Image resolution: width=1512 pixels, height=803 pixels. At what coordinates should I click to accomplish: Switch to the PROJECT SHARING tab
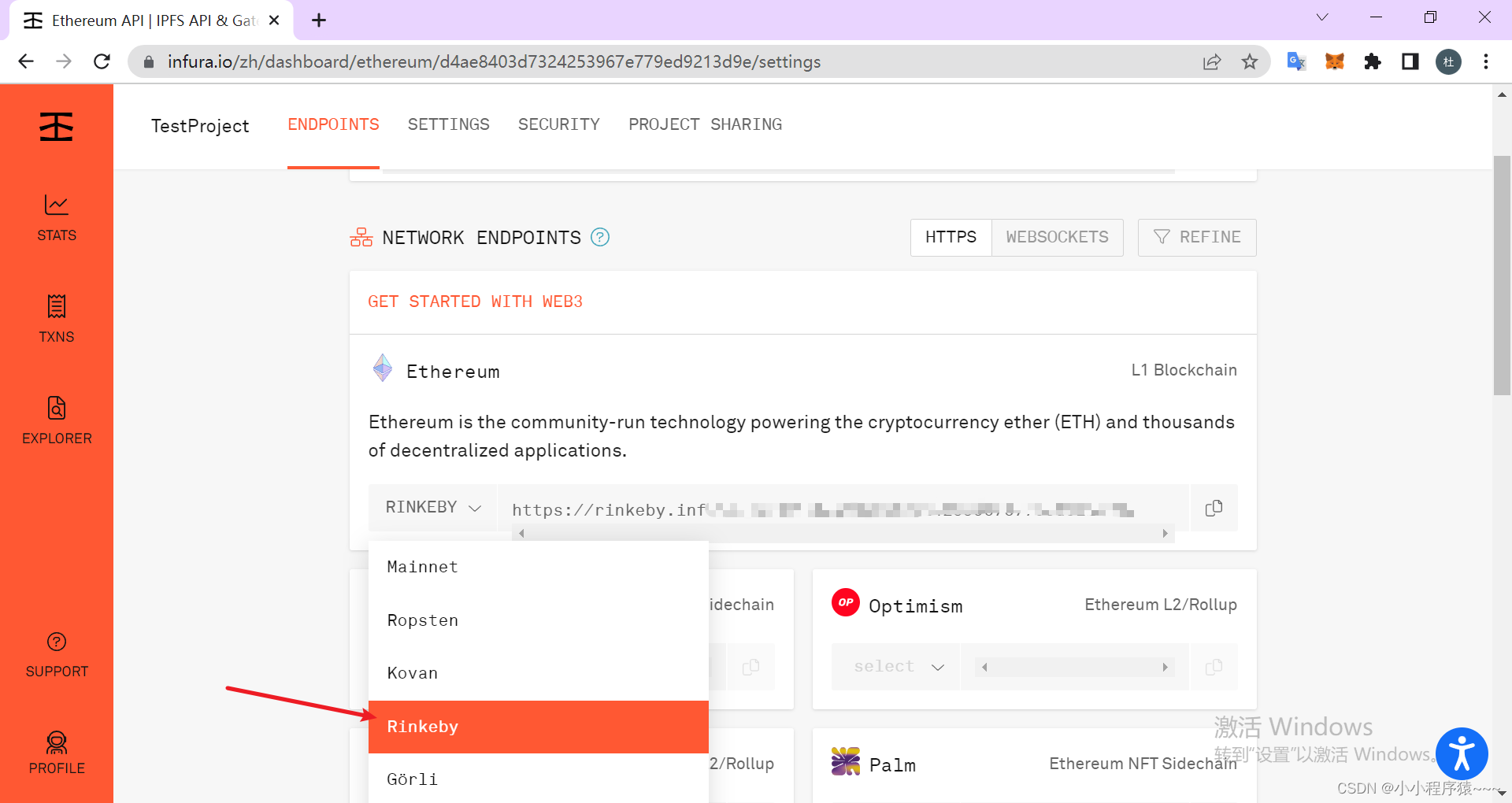click(x=706, y=124)
